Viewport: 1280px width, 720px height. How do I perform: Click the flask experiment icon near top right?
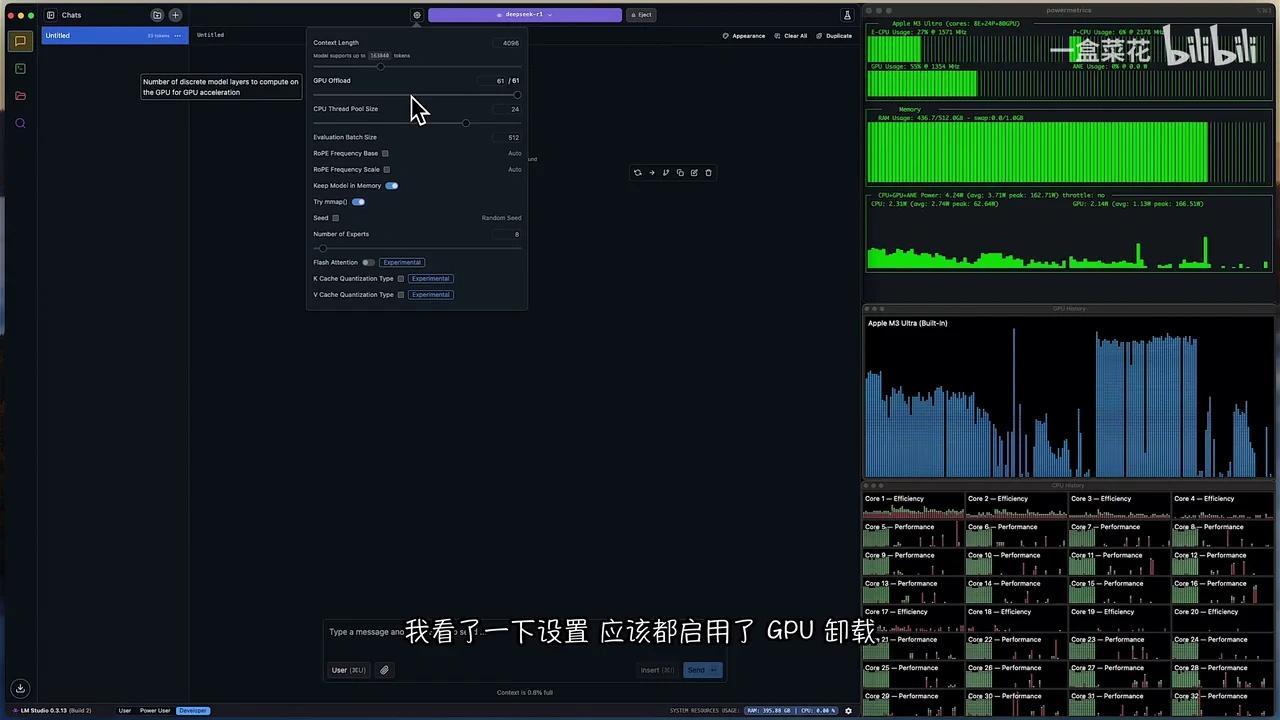click(x=847, y=14)
